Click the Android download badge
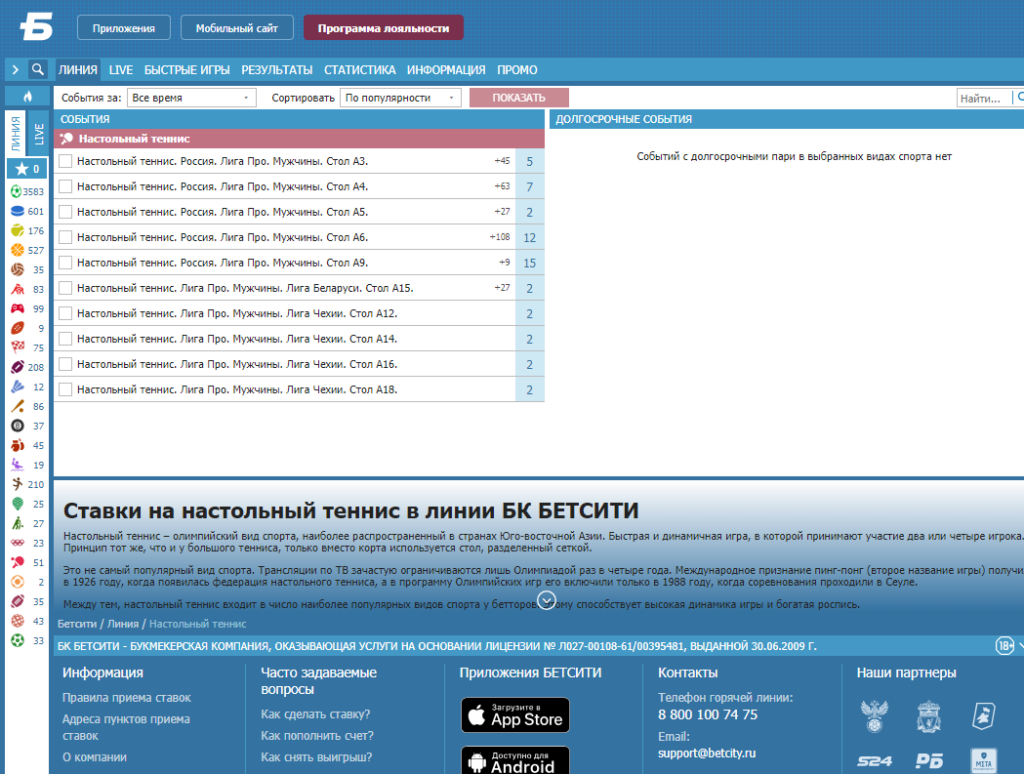Image resolution: width=1024 pixels, height=774 pixels. click(515, 760)
